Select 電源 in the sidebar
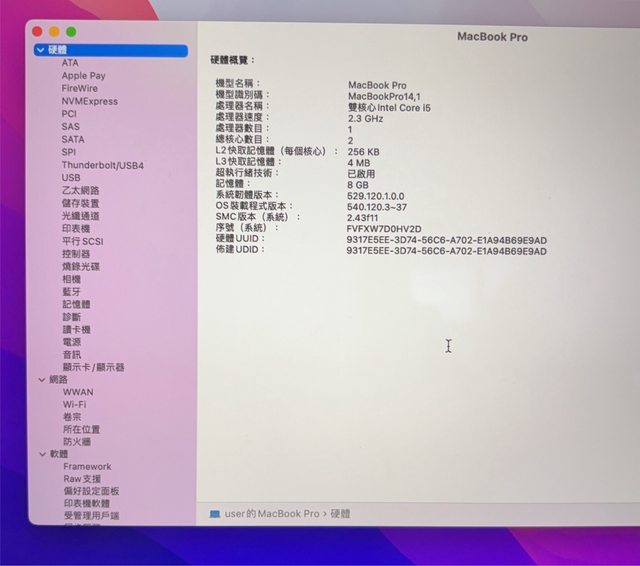This screenshot has width=640, height=566. (x=72, y=342)
